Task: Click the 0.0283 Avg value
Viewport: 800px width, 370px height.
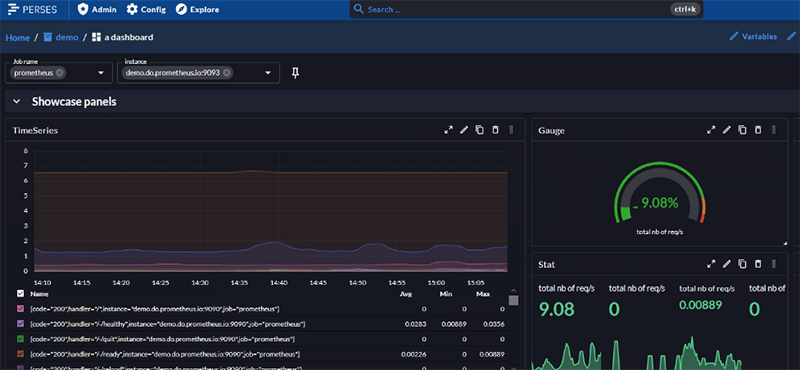Action: coord(416,324)
